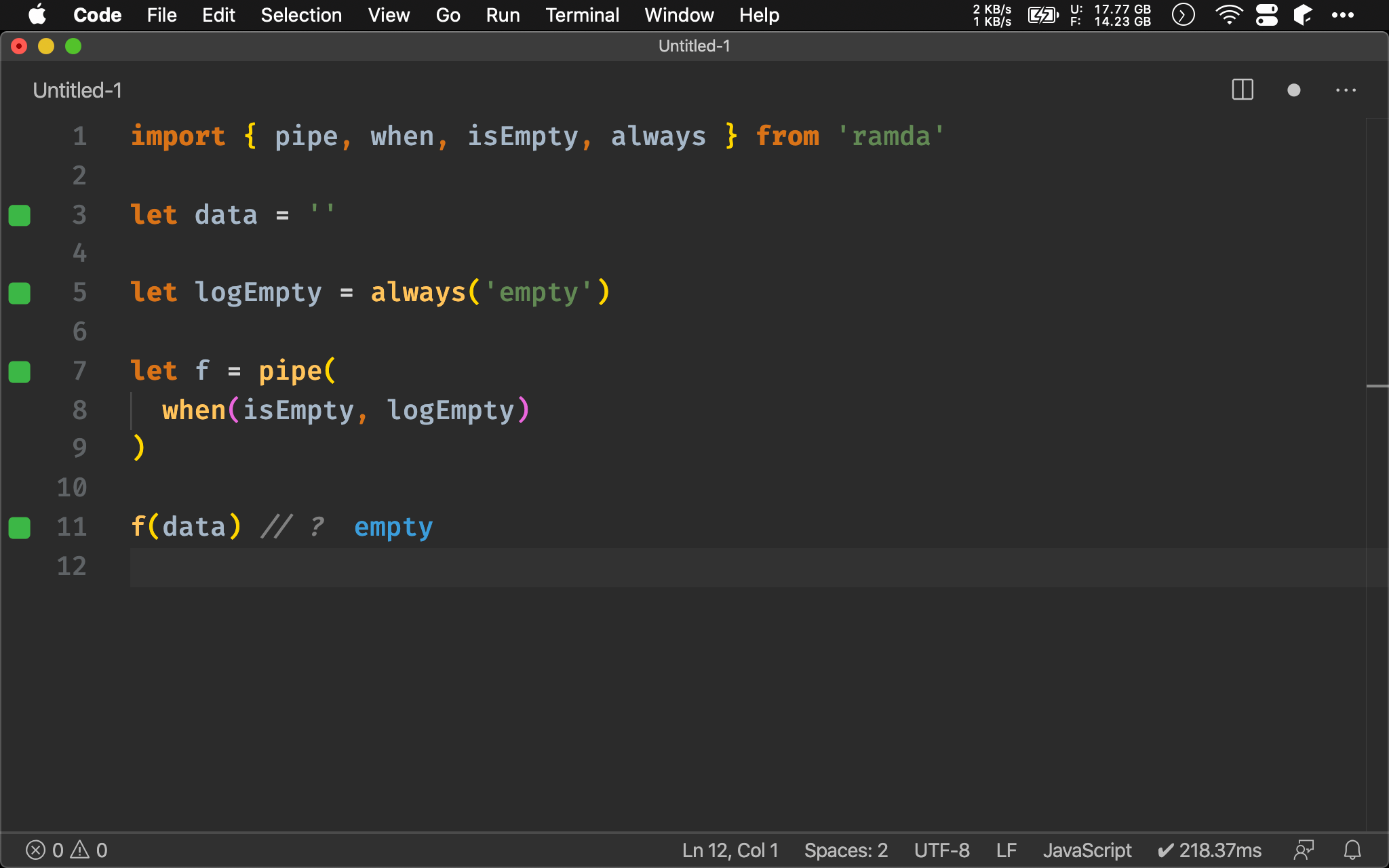
Task: Click the Quokka 218.37ms status item
Action: (x=1209, y=850)
